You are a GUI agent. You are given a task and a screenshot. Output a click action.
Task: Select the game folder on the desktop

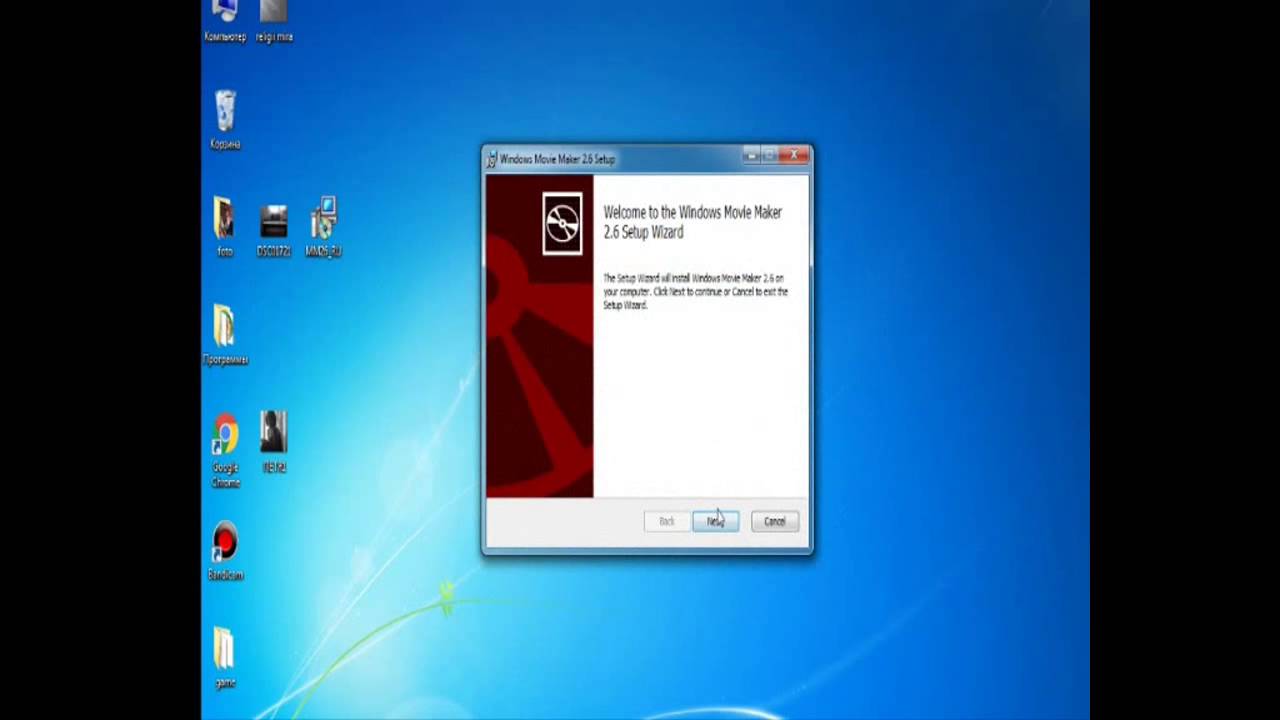coord(224,658)
